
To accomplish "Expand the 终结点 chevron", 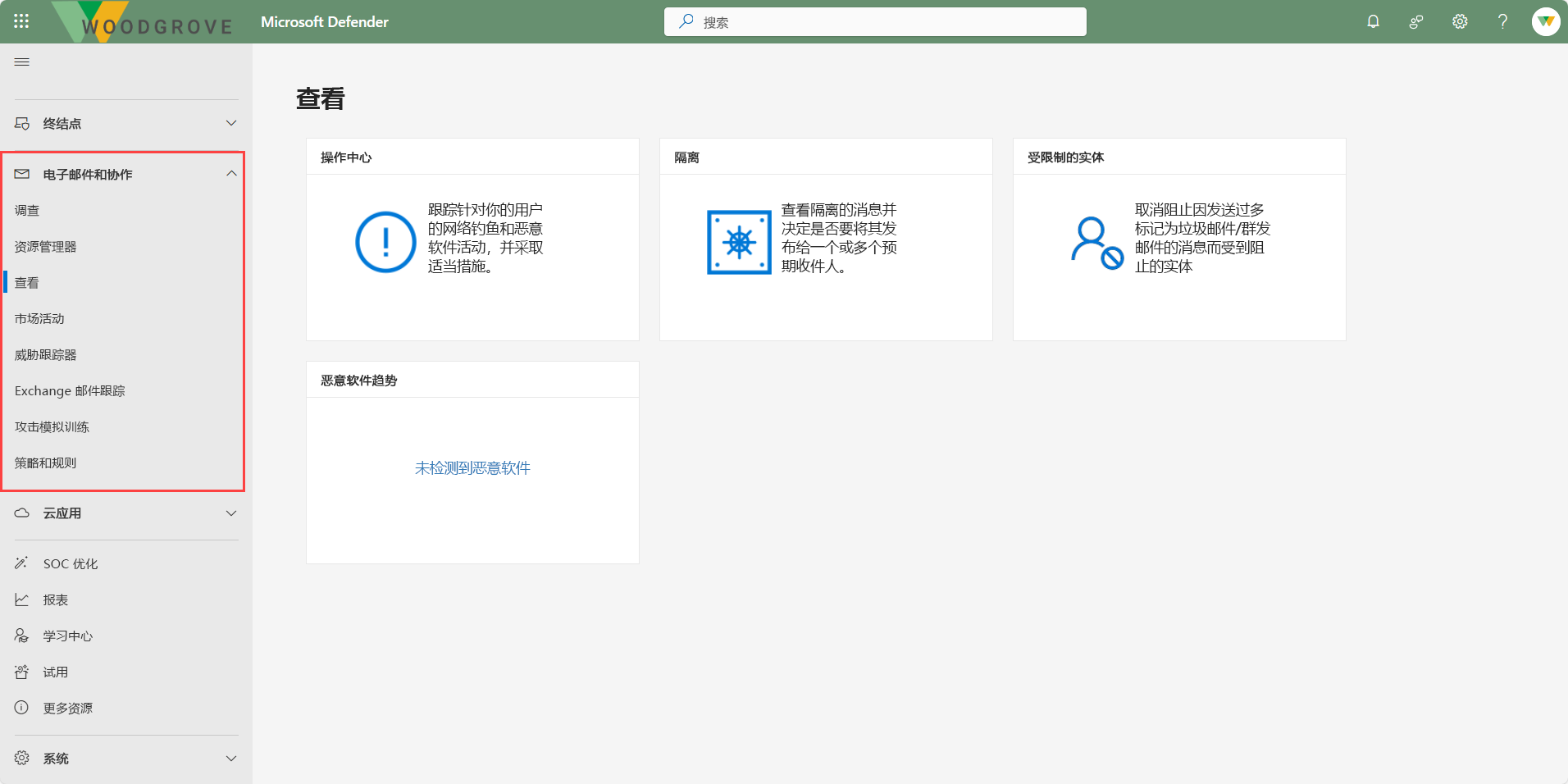I will pos(231,123).
